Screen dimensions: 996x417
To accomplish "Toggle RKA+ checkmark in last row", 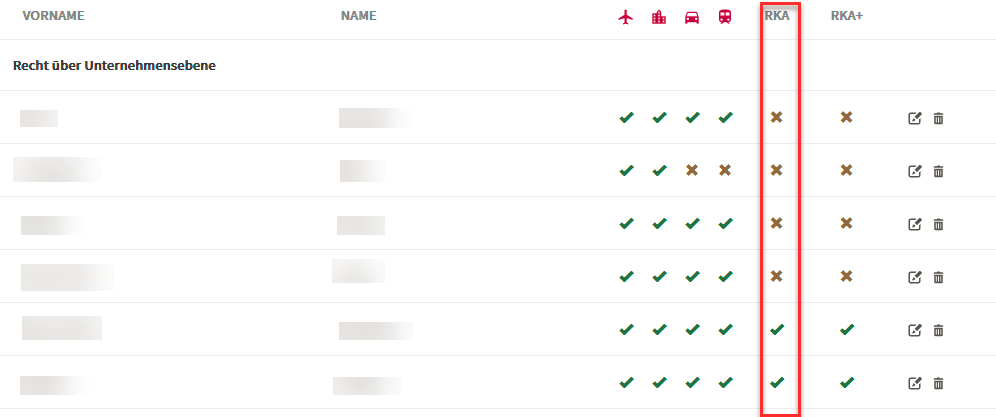I will pos(846,383).
